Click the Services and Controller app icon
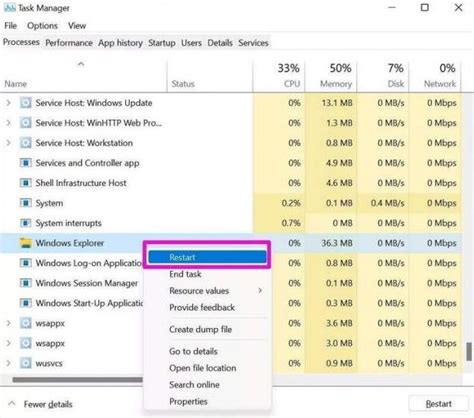 coord(26,163)
